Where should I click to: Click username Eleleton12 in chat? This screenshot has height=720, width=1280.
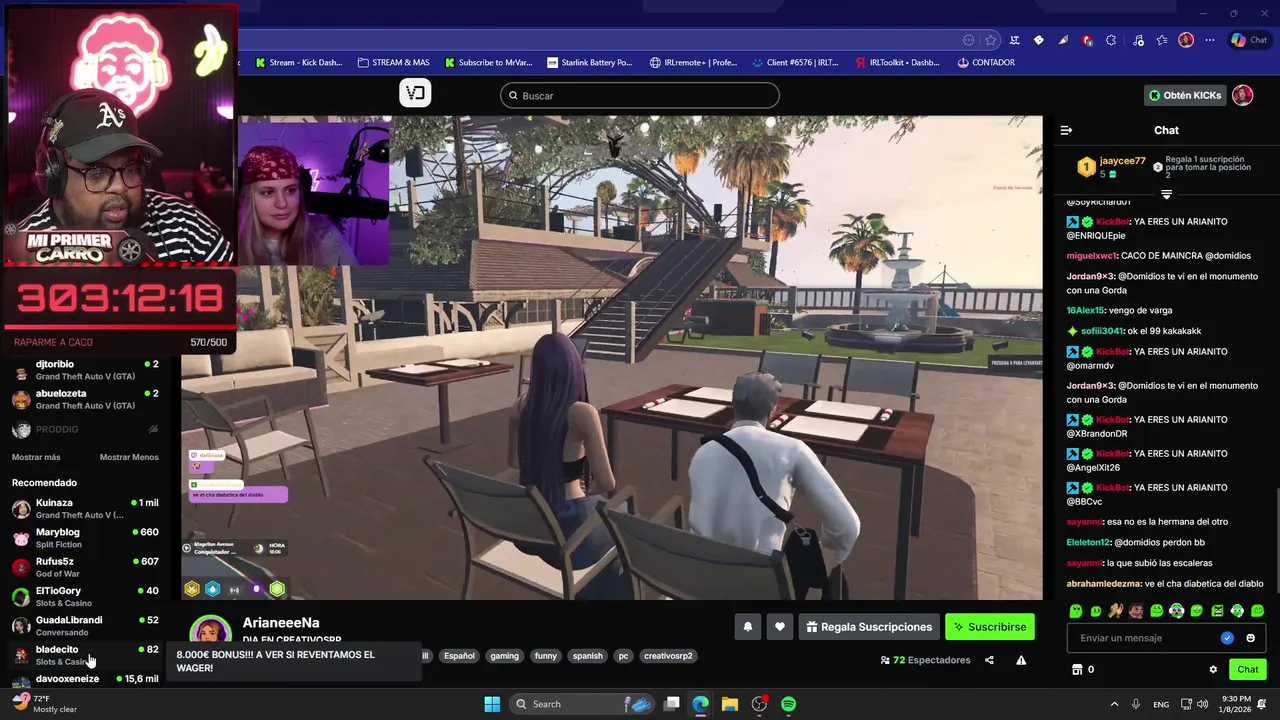click(1088, 542)
